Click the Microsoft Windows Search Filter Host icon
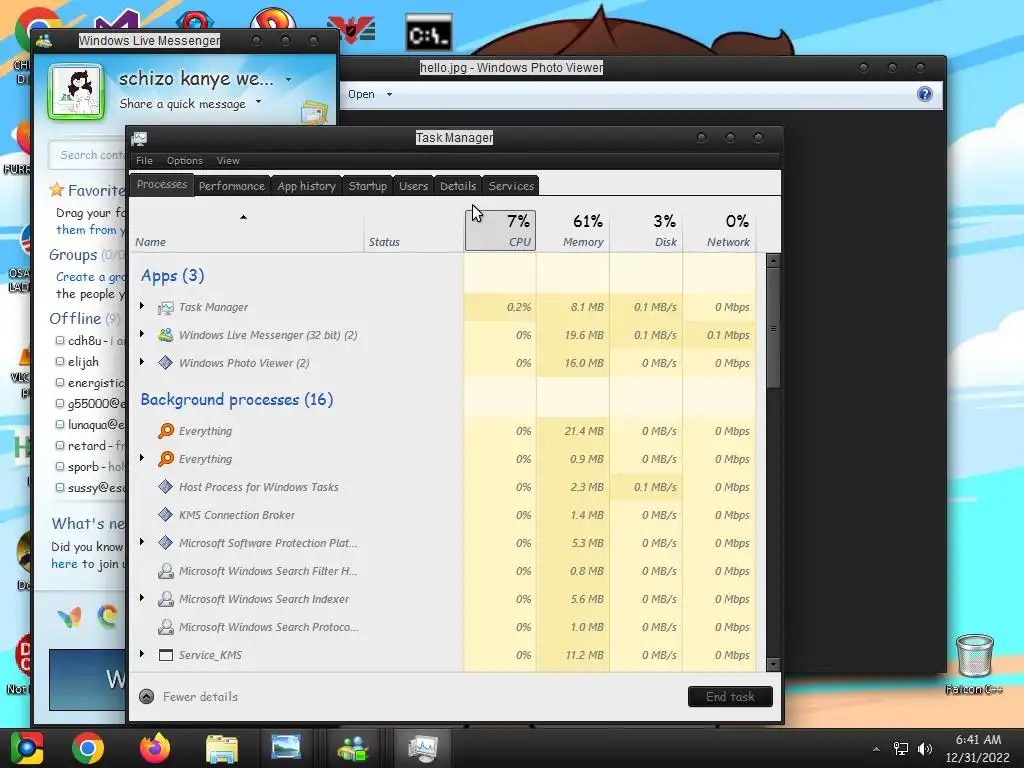This screenshot has height=768, width=1024. pyautogui.click(x=166, y=571)
